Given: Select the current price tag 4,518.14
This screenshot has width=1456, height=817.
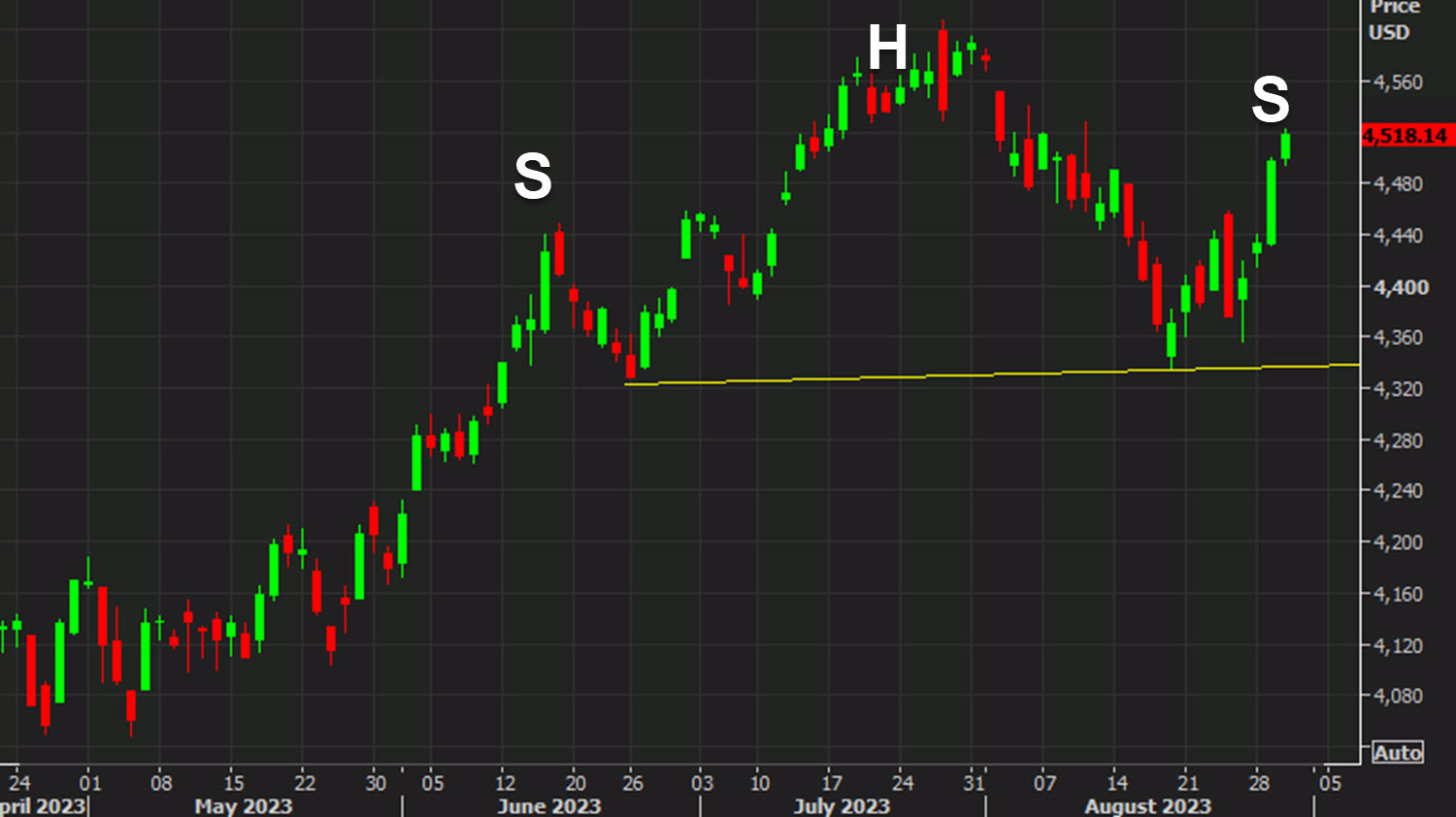Looking at the screenshot, I should coord(1406,136).
